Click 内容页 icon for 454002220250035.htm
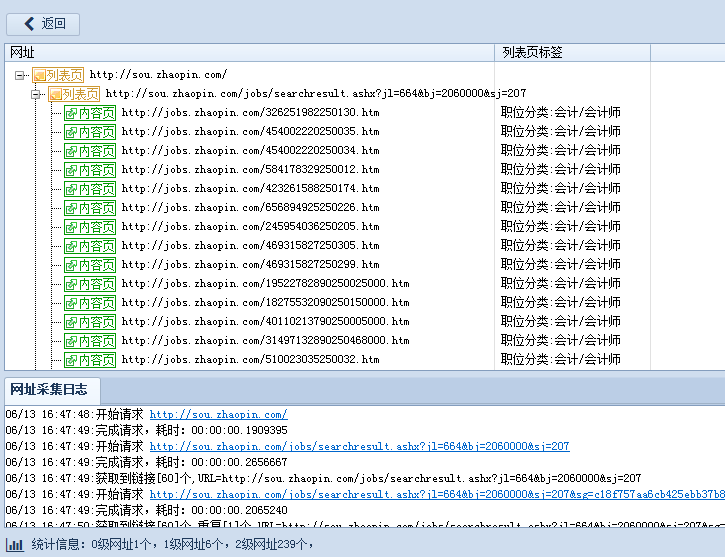Screen dimensions: 725x557 (x=90, y=132)
